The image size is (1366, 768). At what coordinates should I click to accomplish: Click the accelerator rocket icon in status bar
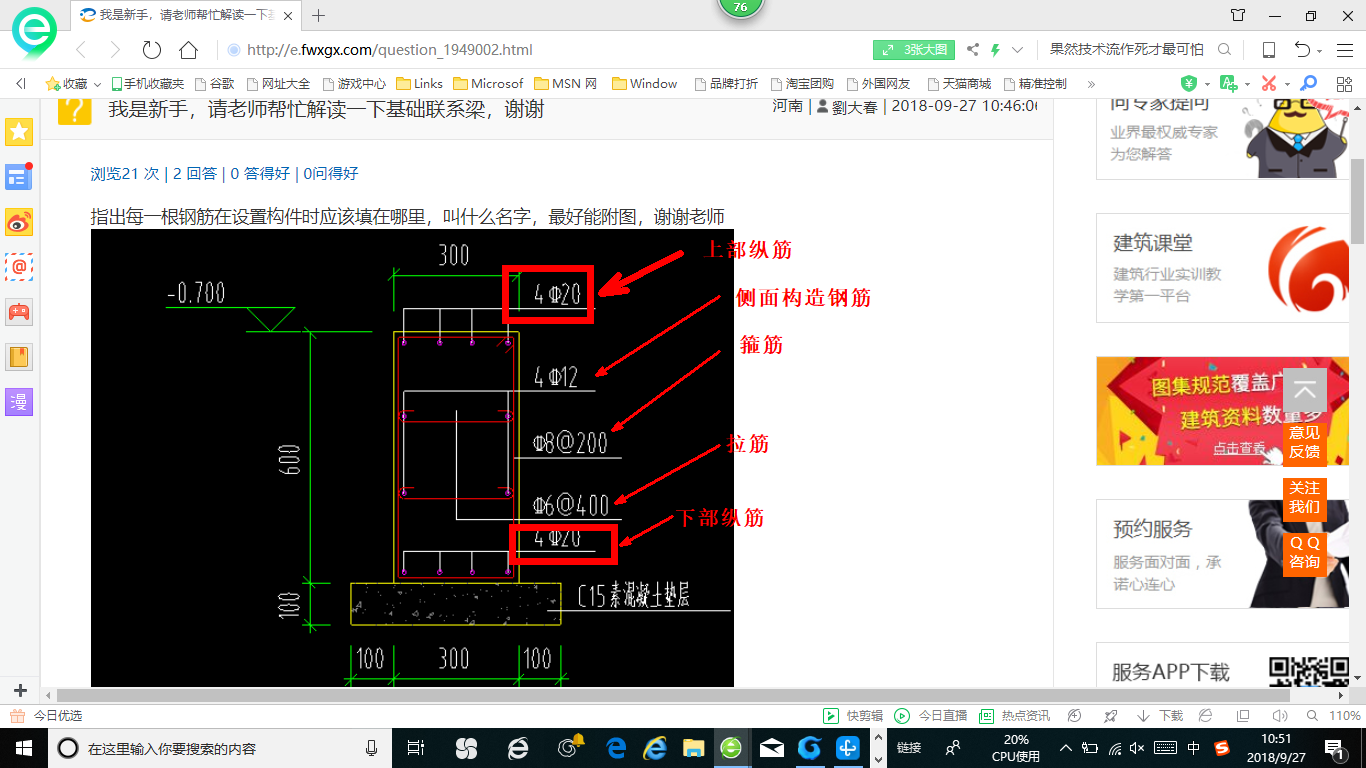coord(1110,716)
